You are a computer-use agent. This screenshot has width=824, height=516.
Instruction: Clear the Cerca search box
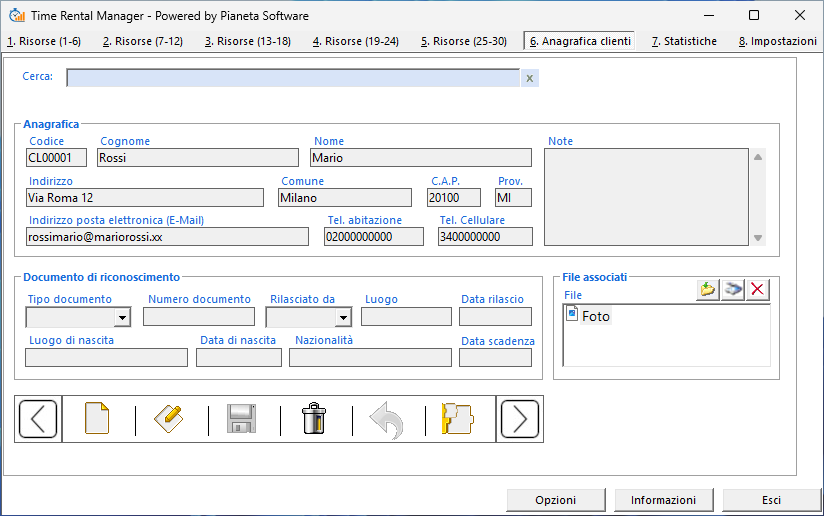pyautogui.click(x=529, y=78)
